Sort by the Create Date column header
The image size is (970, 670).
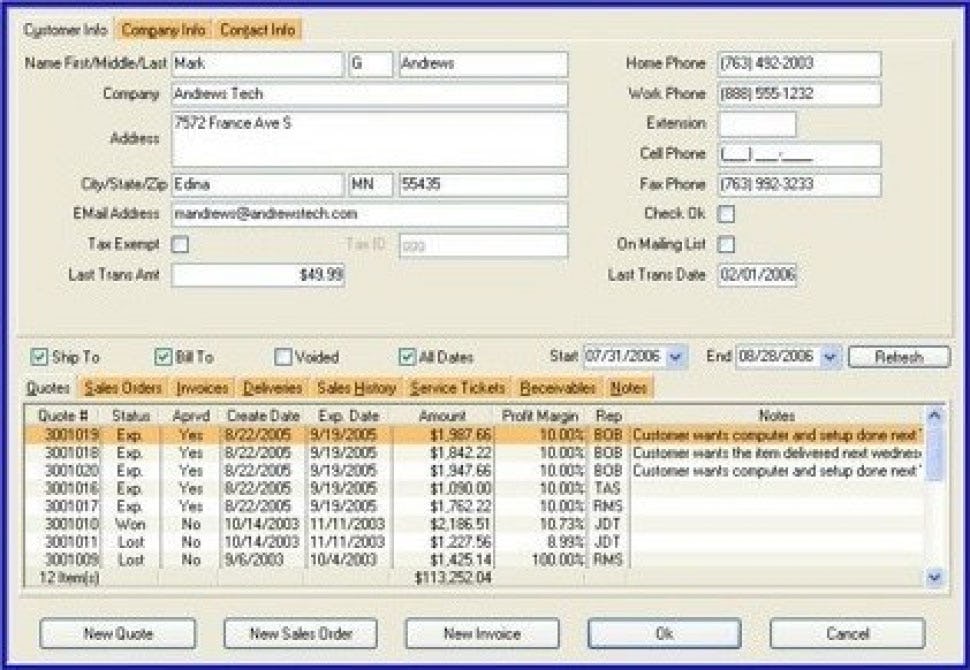(263, 416)
